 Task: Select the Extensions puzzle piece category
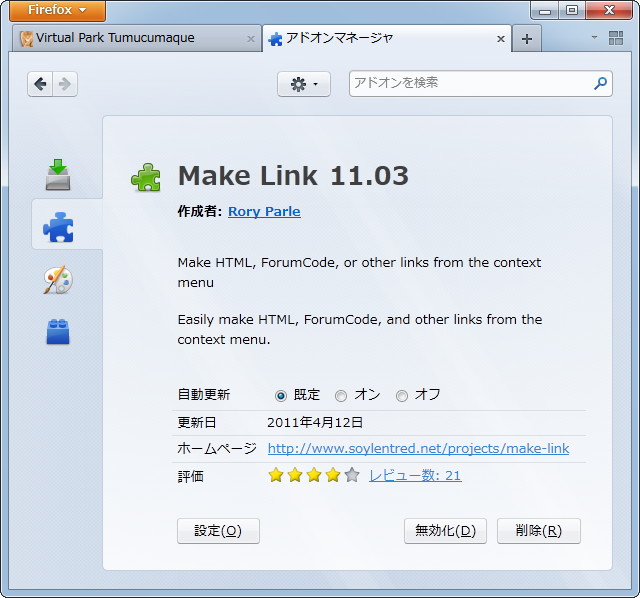[x=58, y=227]
